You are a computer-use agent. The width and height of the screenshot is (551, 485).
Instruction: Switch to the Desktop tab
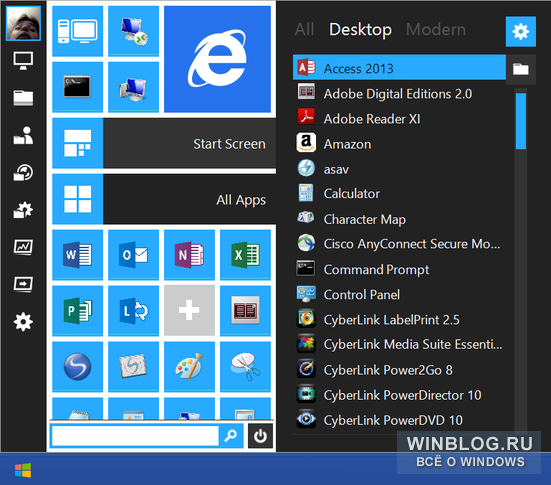click(x=360, y=30)
